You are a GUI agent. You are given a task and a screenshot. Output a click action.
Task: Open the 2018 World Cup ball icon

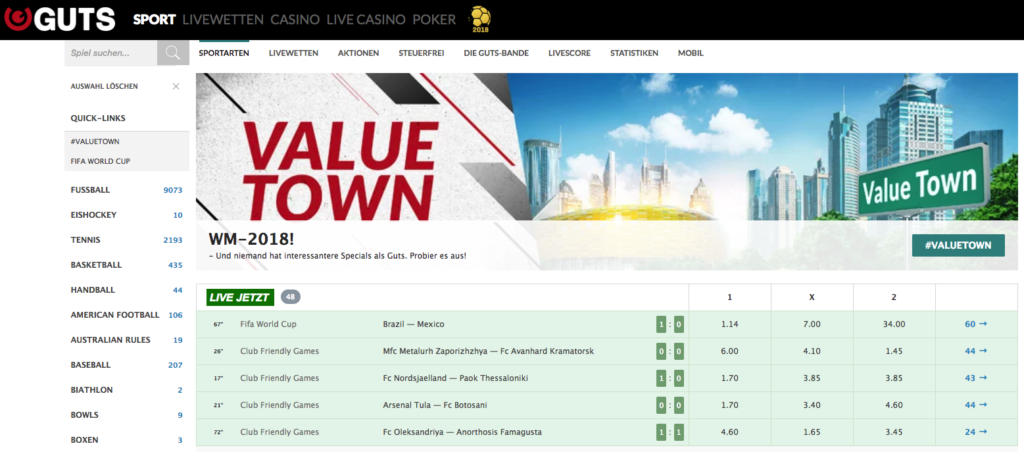tap(481, 20)
